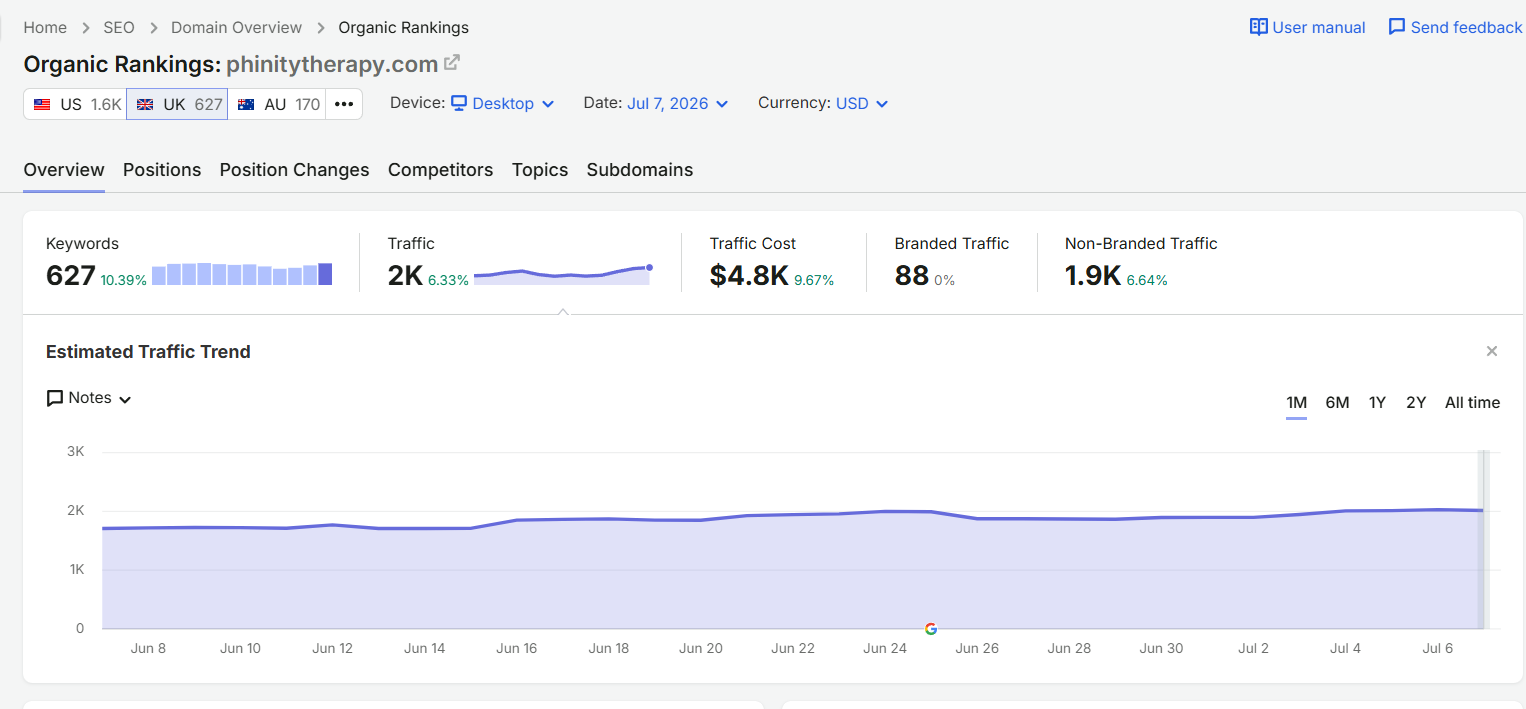Select the 6M time range
1526x709 pixels.
(x=1337, y=403)
